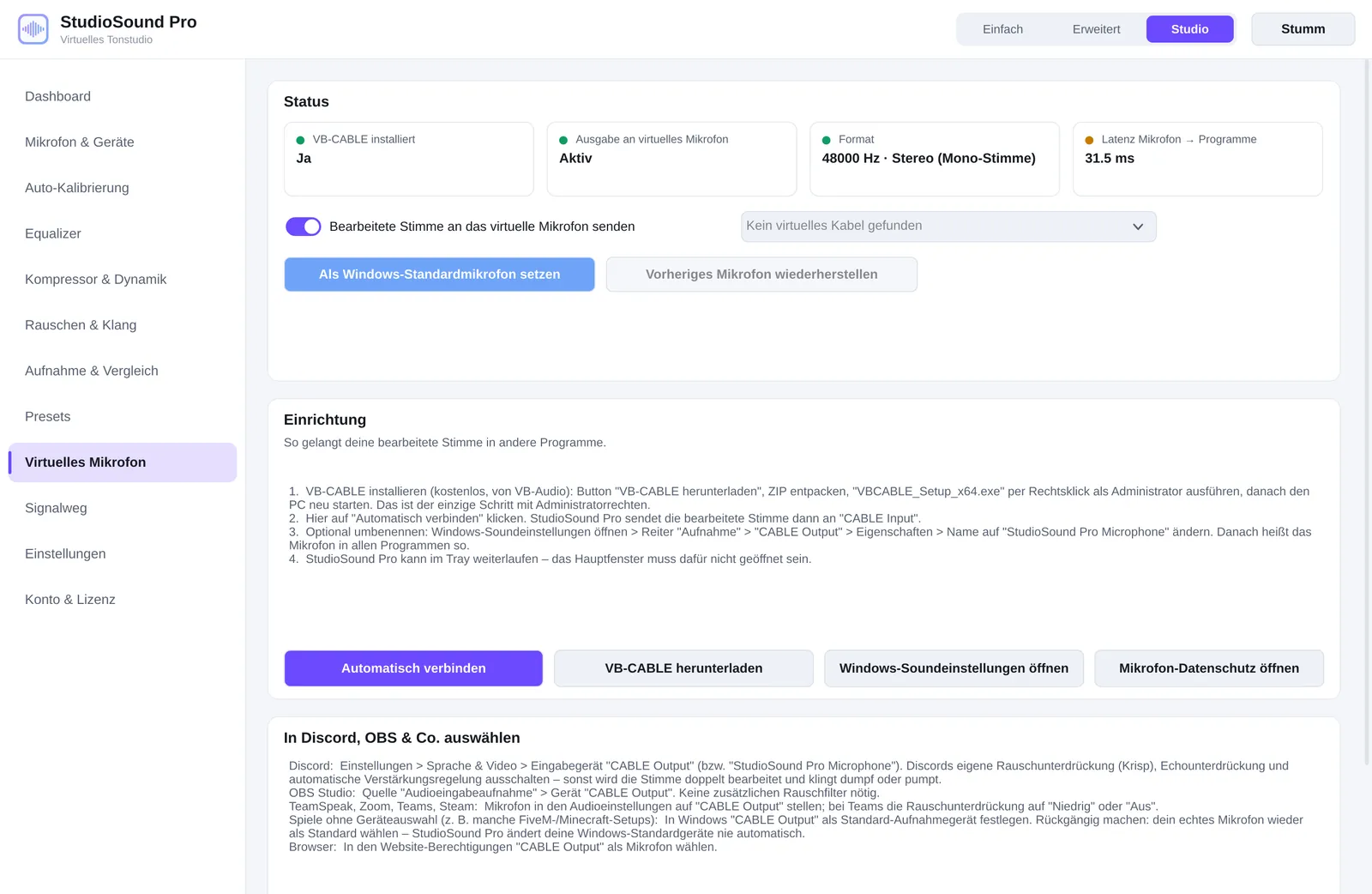The width and height of the screenshot is (1372, 894).
Task: Click the StudioSound Pro waveform logo icon
Action: [33, 29]
